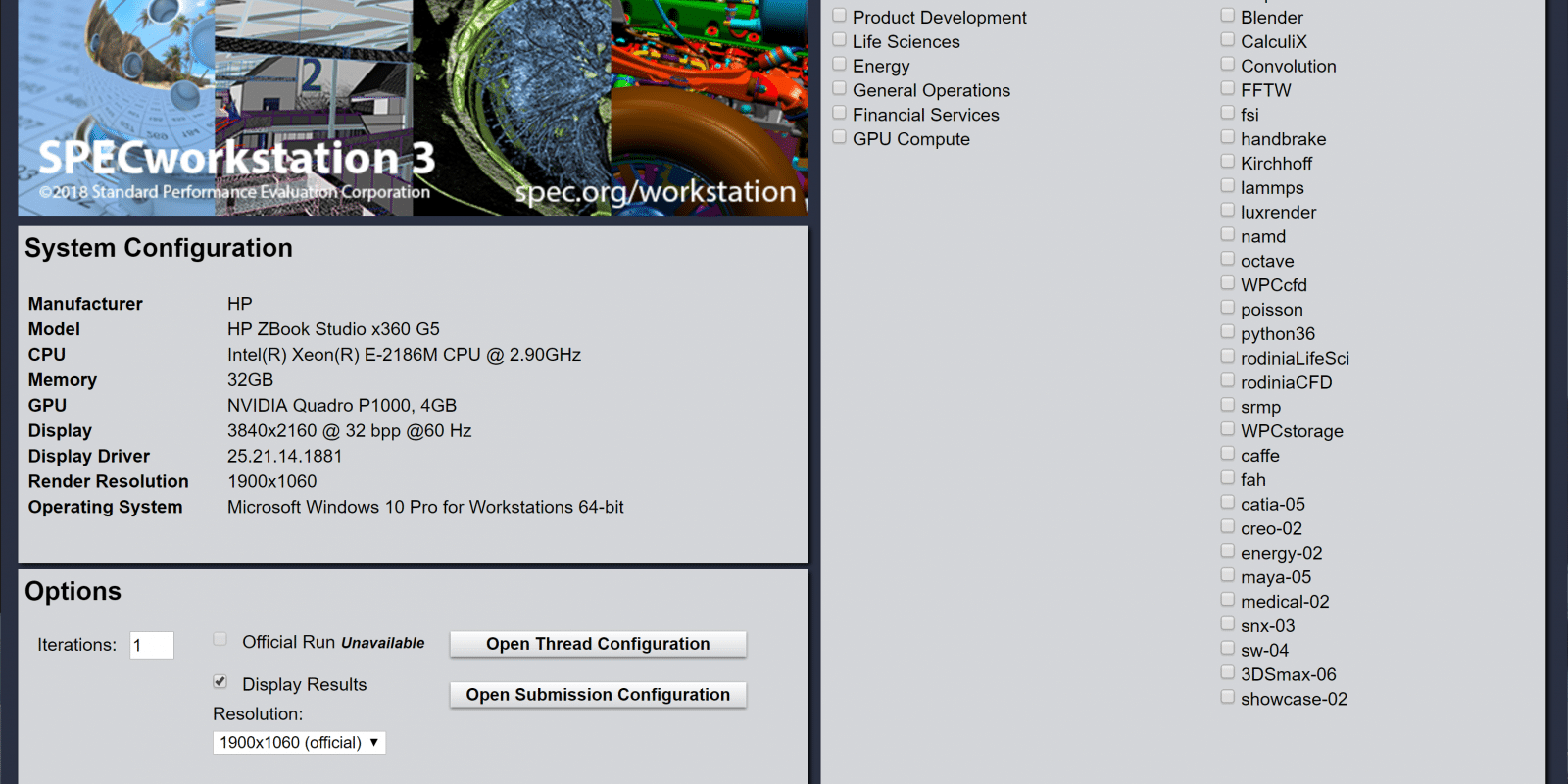Viewport: 1568px width, 784px height.
Task: Uncheck the Display Results option
Action: (x=220, y=681)
